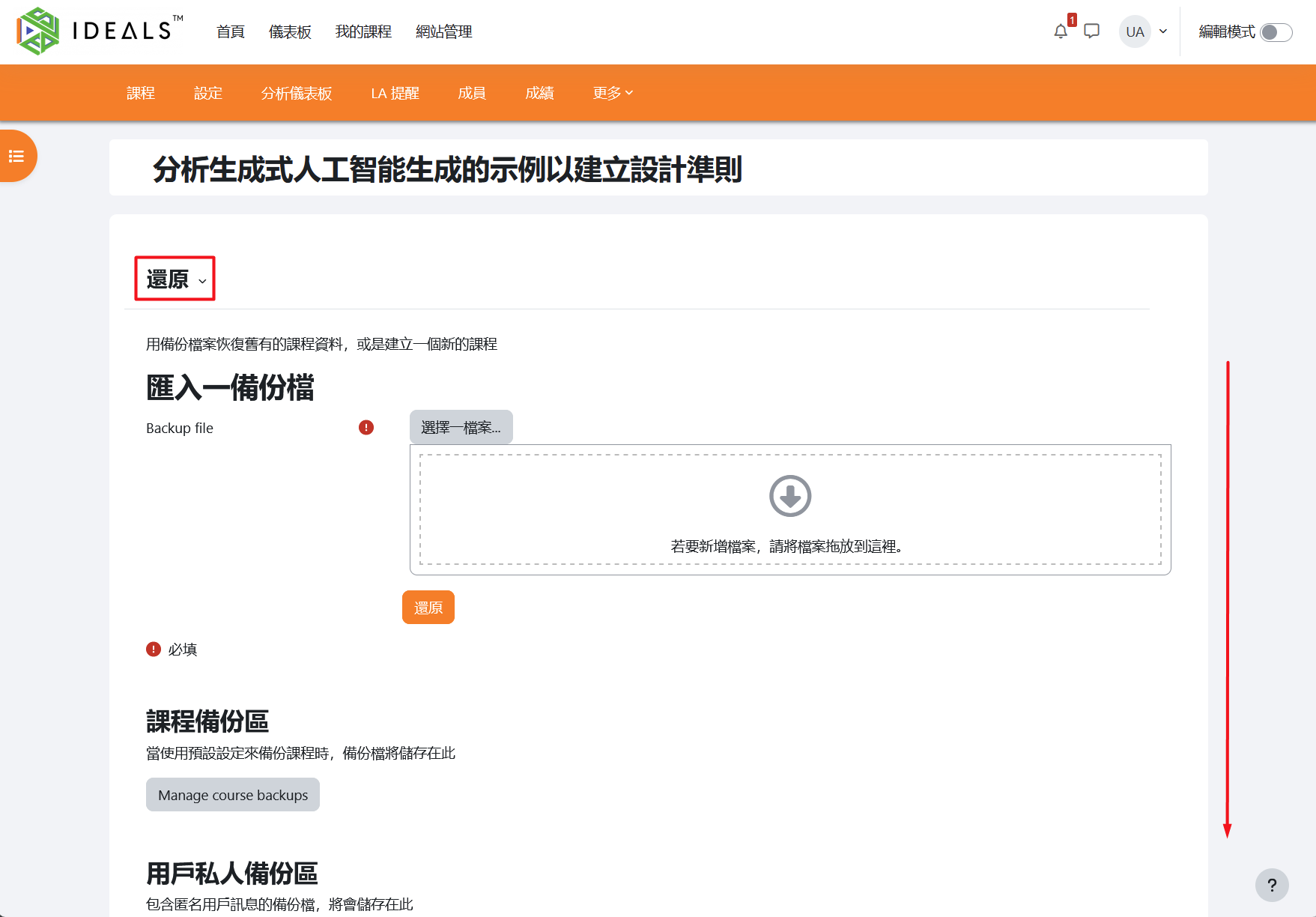Expand the 還原 dropdown heading
This screenshot has width=1316, height=917.
coord(175,279)
